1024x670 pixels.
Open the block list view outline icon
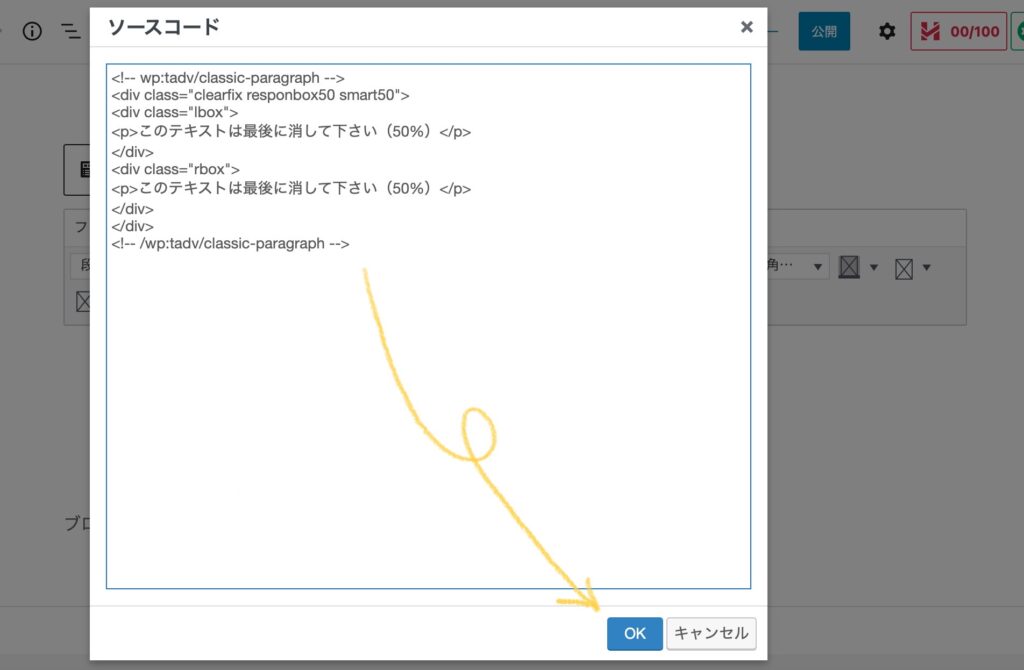click(70, 31)
